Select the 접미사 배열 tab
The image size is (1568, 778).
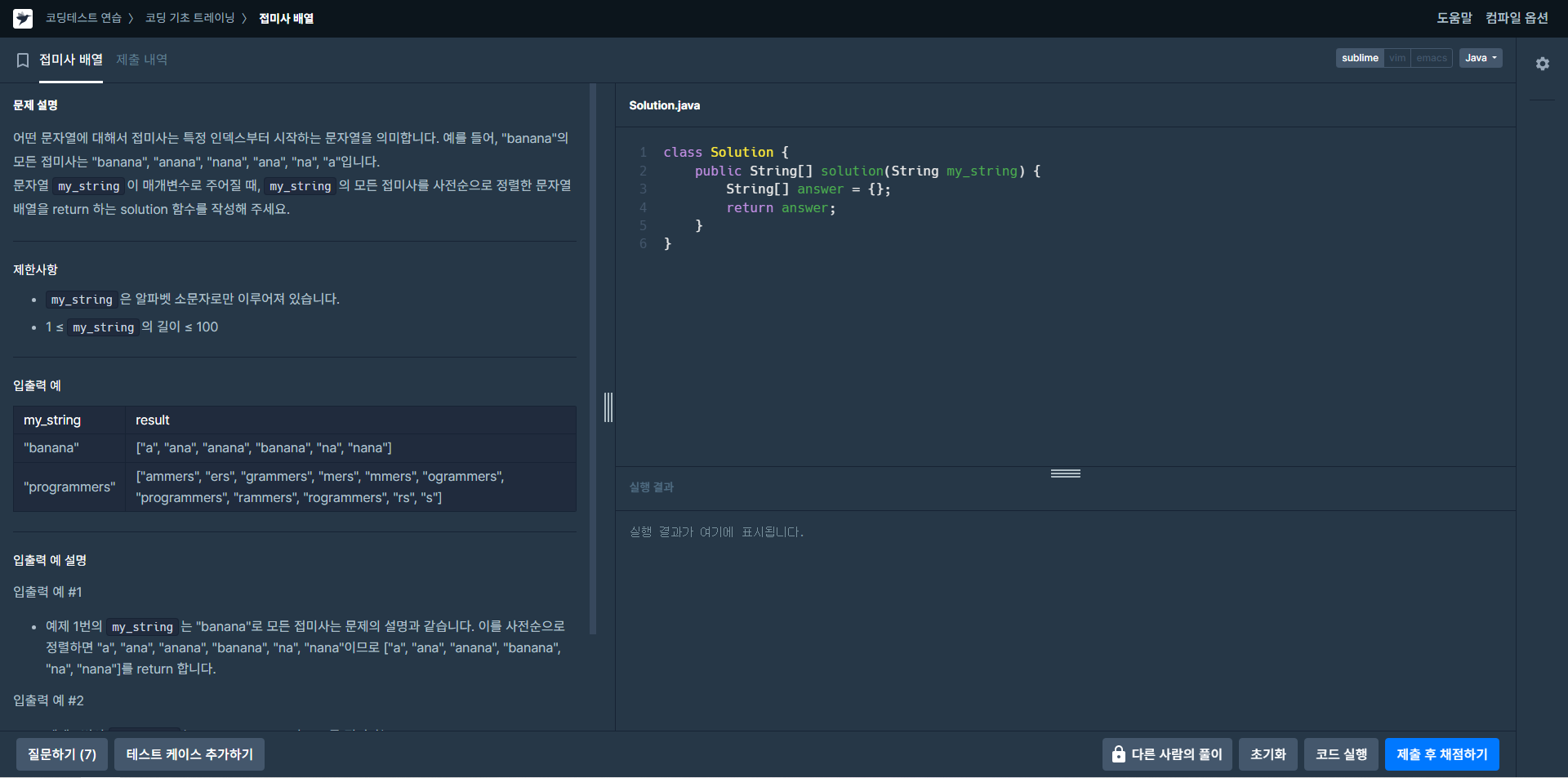tap(71, 60)
